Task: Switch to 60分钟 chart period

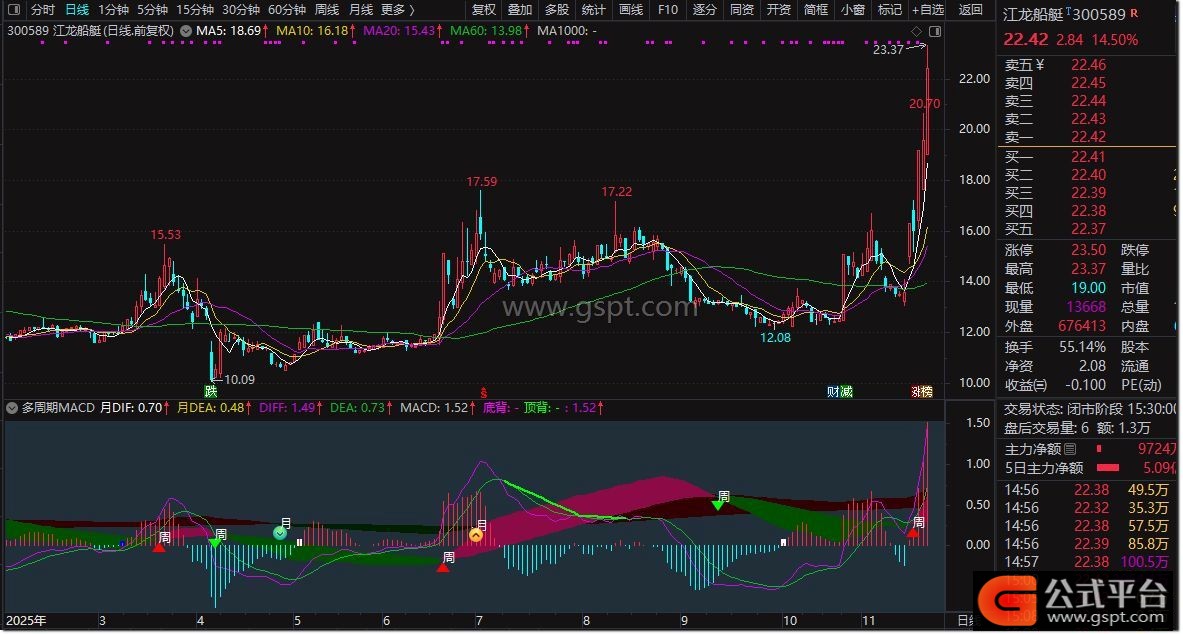Action: click(286, 10)
